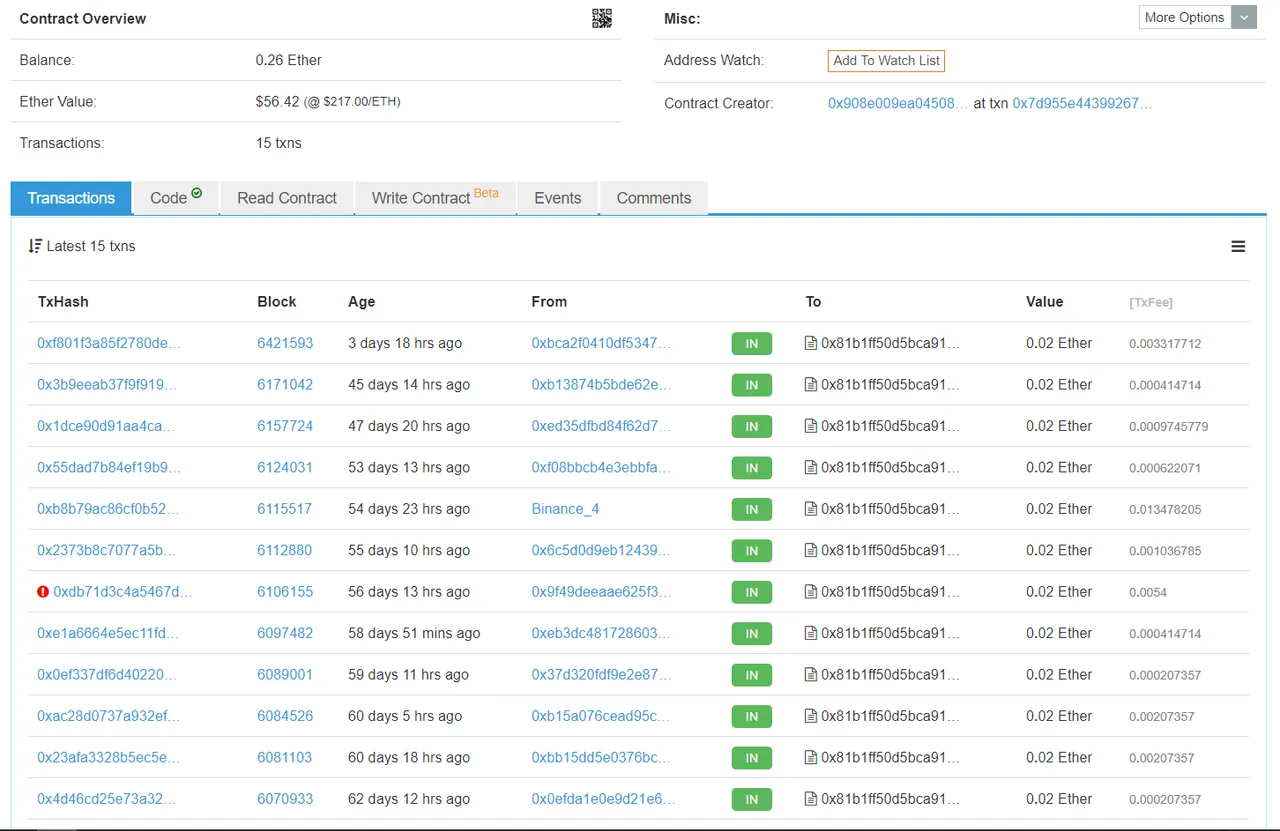Open sender address 0x0efda1e0e9d21e6
Viewport: 1280px width, 831px height.
pyautogui.click(x=603, y=799)
